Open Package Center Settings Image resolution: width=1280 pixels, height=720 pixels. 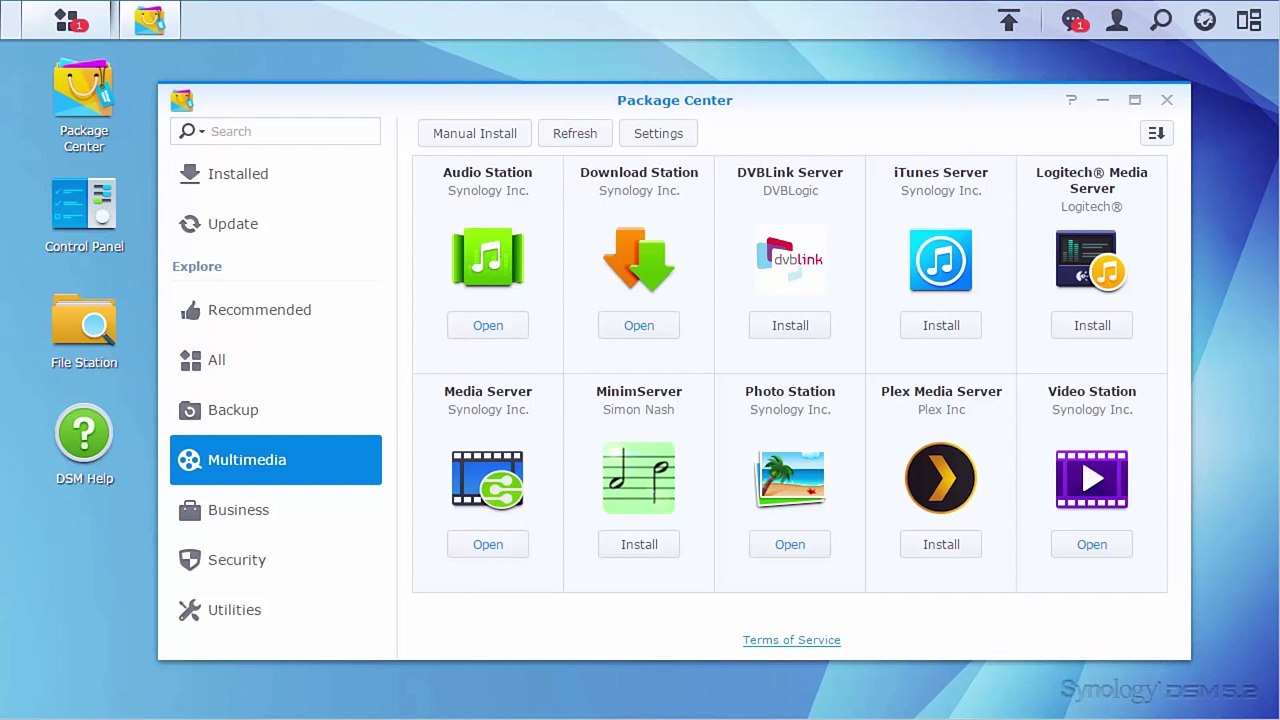[658, 133]
